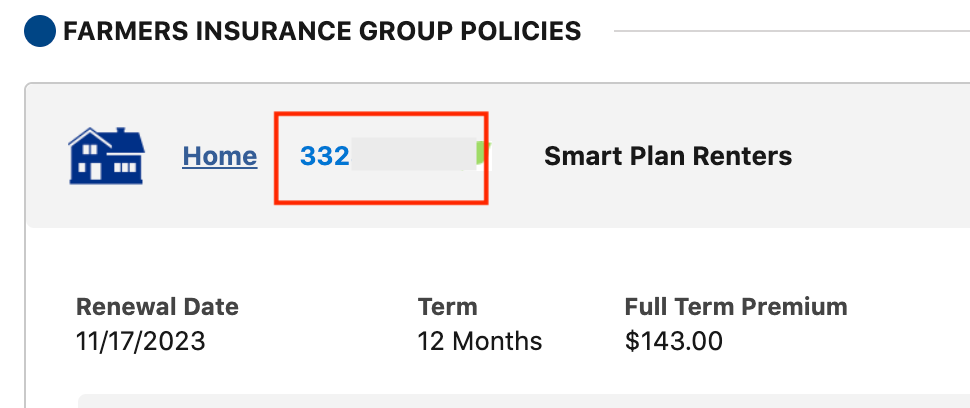
Task: Click the green marker beside the policy number
Action: point(483,155)
